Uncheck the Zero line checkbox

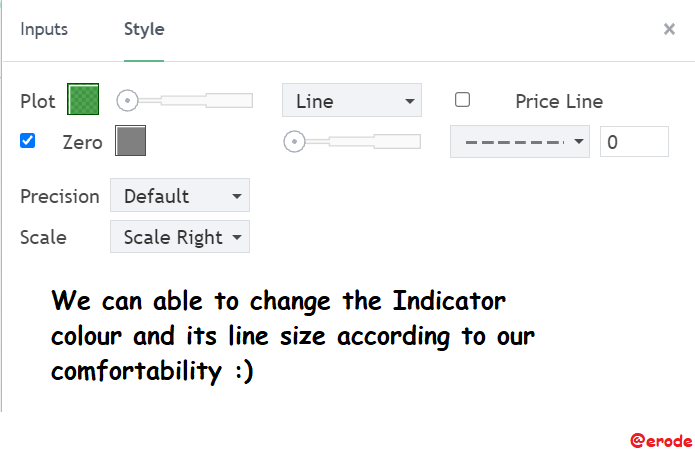point(27,141)
